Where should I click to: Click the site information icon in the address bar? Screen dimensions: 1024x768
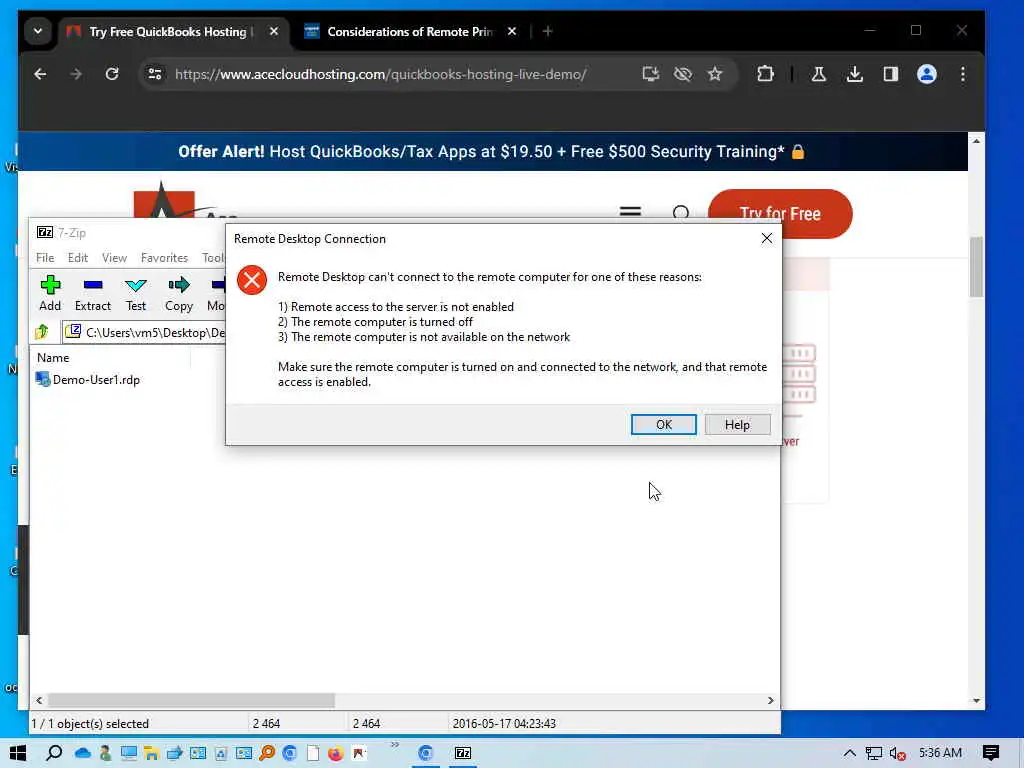[x=155, y=74]
